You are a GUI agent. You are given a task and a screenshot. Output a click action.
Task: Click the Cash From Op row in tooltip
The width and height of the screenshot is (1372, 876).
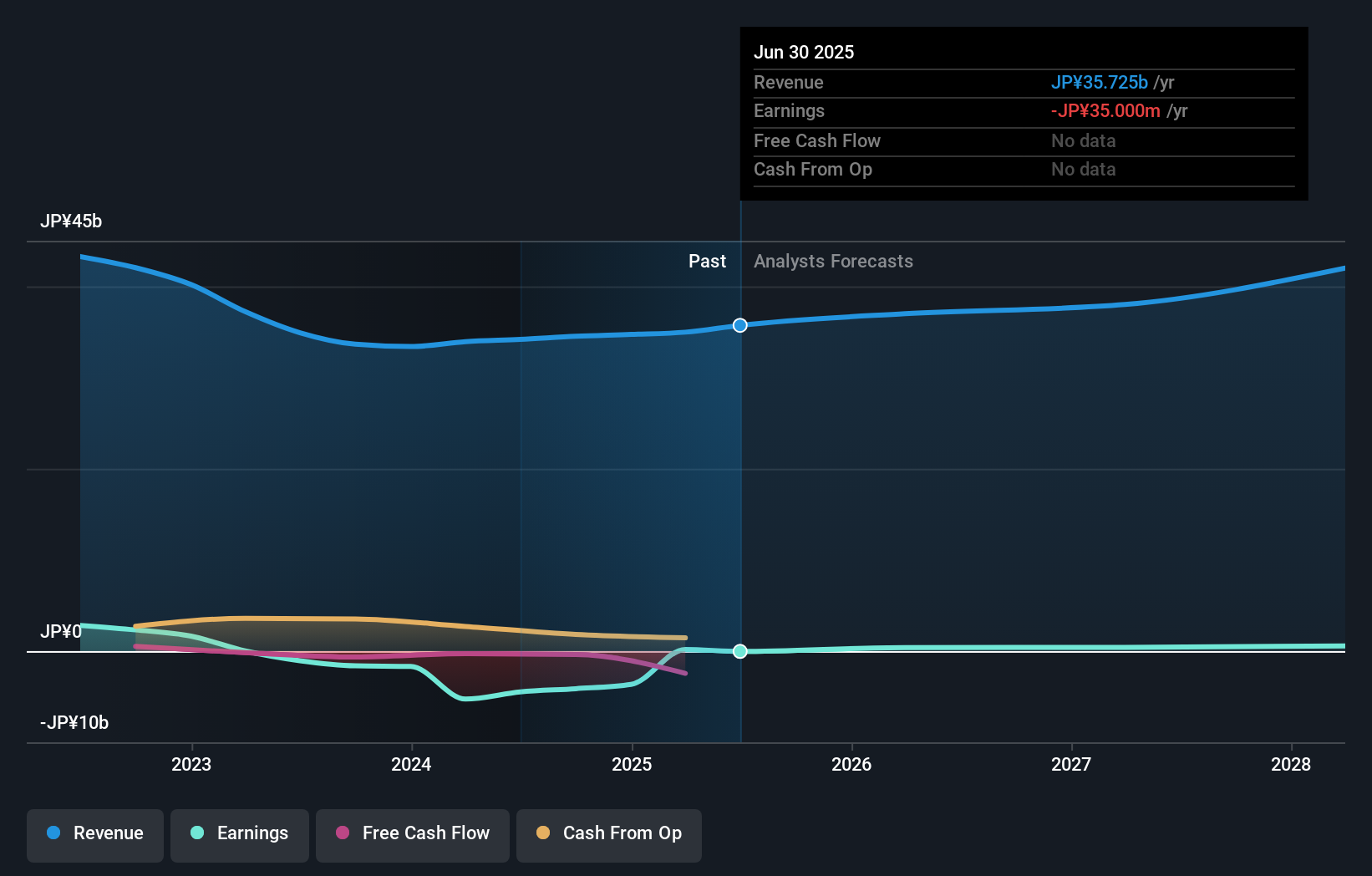pyautogui.click(x=1024, y=170)
